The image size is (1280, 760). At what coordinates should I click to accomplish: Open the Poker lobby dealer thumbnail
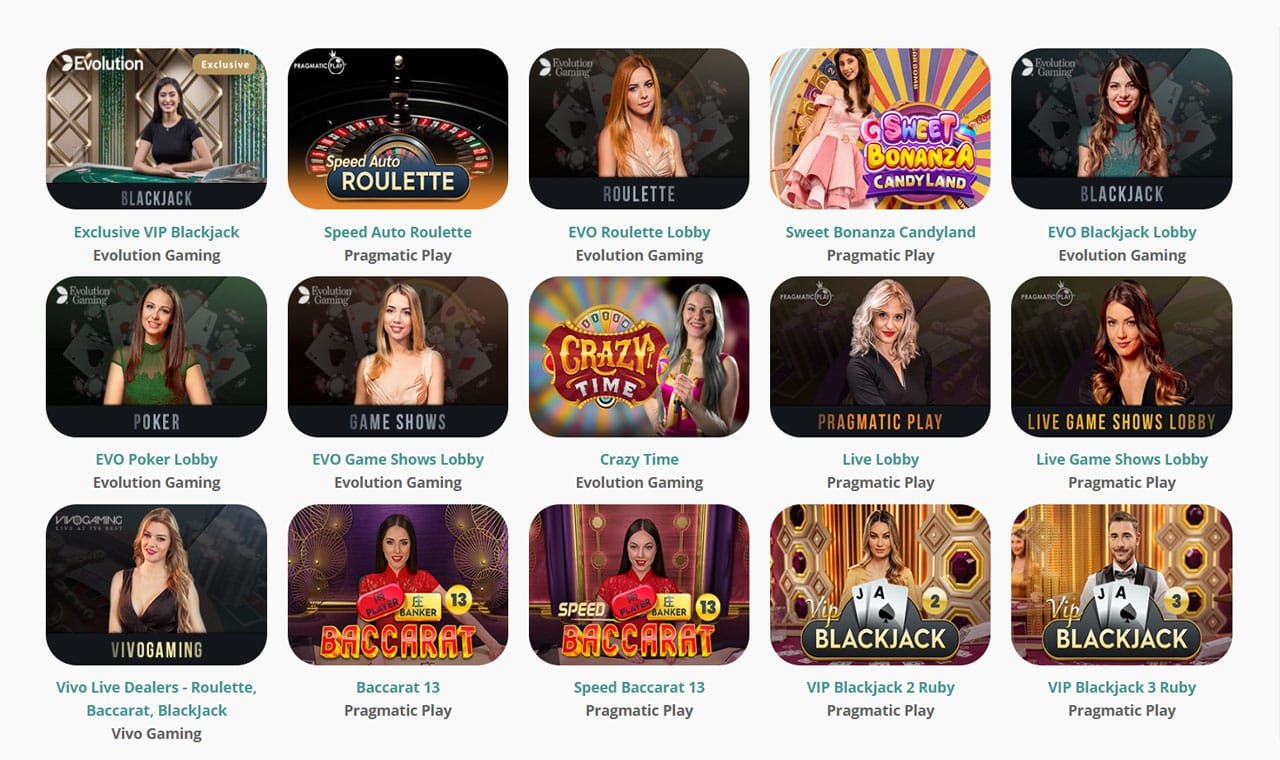156,357
